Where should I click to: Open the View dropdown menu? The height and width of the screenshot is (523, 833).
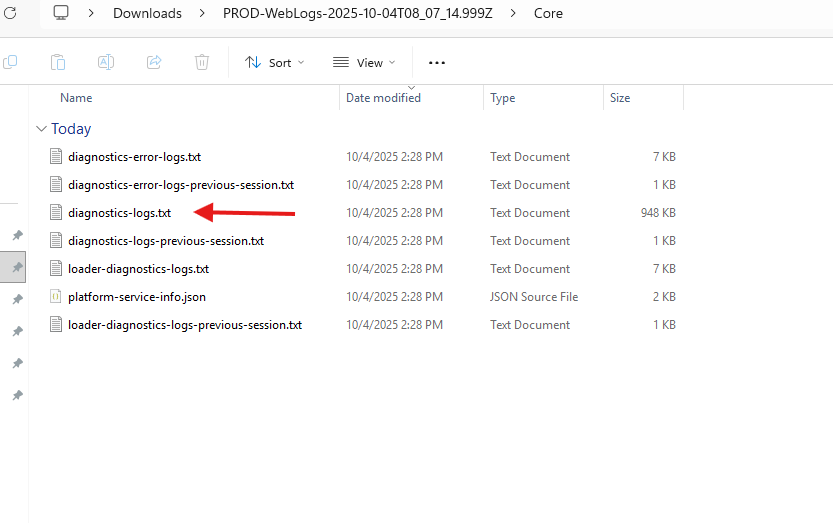(x=364, y=62)
